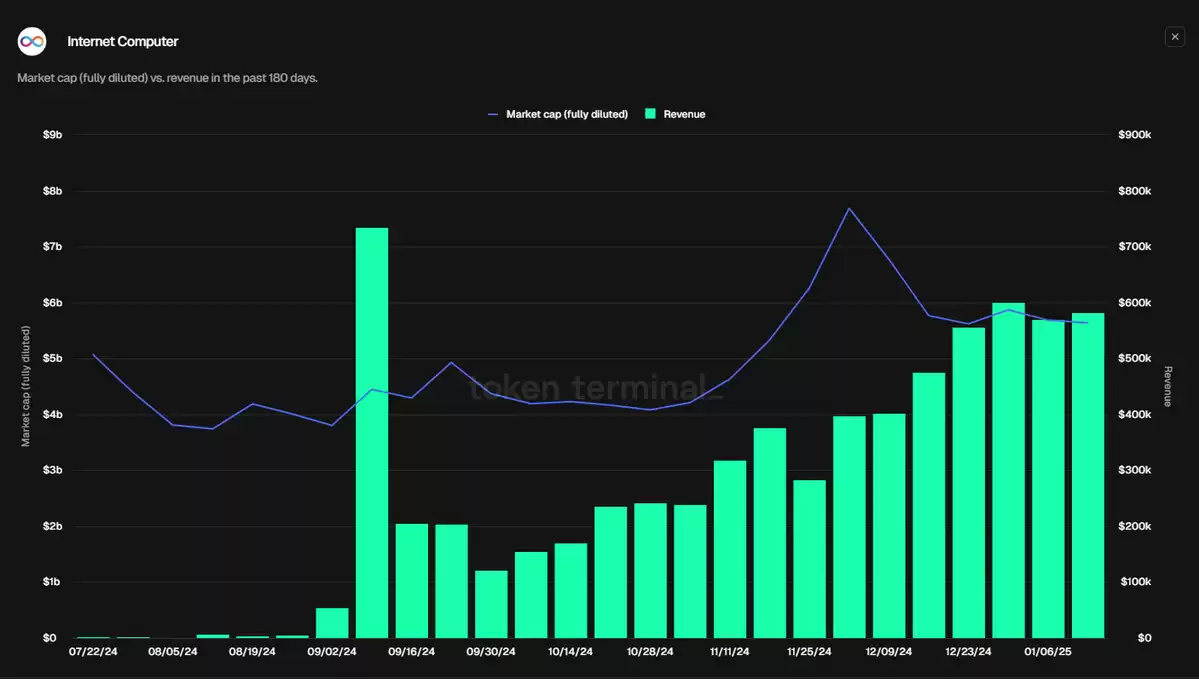The image size is (1199, 679).
Task: Click the $200k revenue axis label
Action: pos(1135,526)
